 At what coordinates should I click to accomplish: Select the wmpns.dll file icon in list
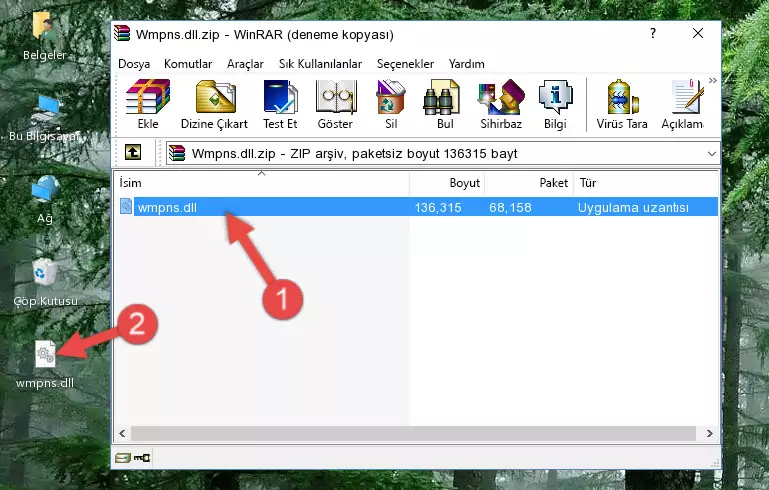click(x=126, y=206)
